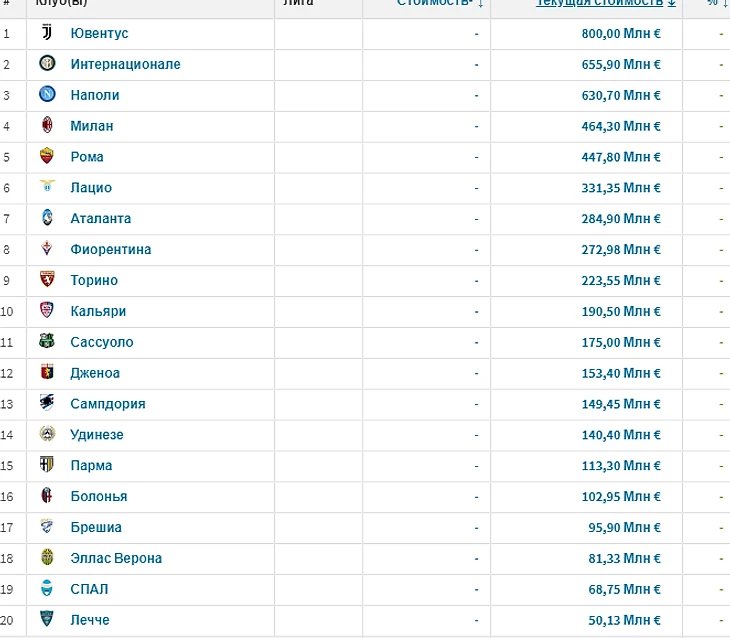Image resolution: width=730 pixels, height=638 pixels.
Task: Open the Эллас Верона club link
Action: [x=116, y=558]
